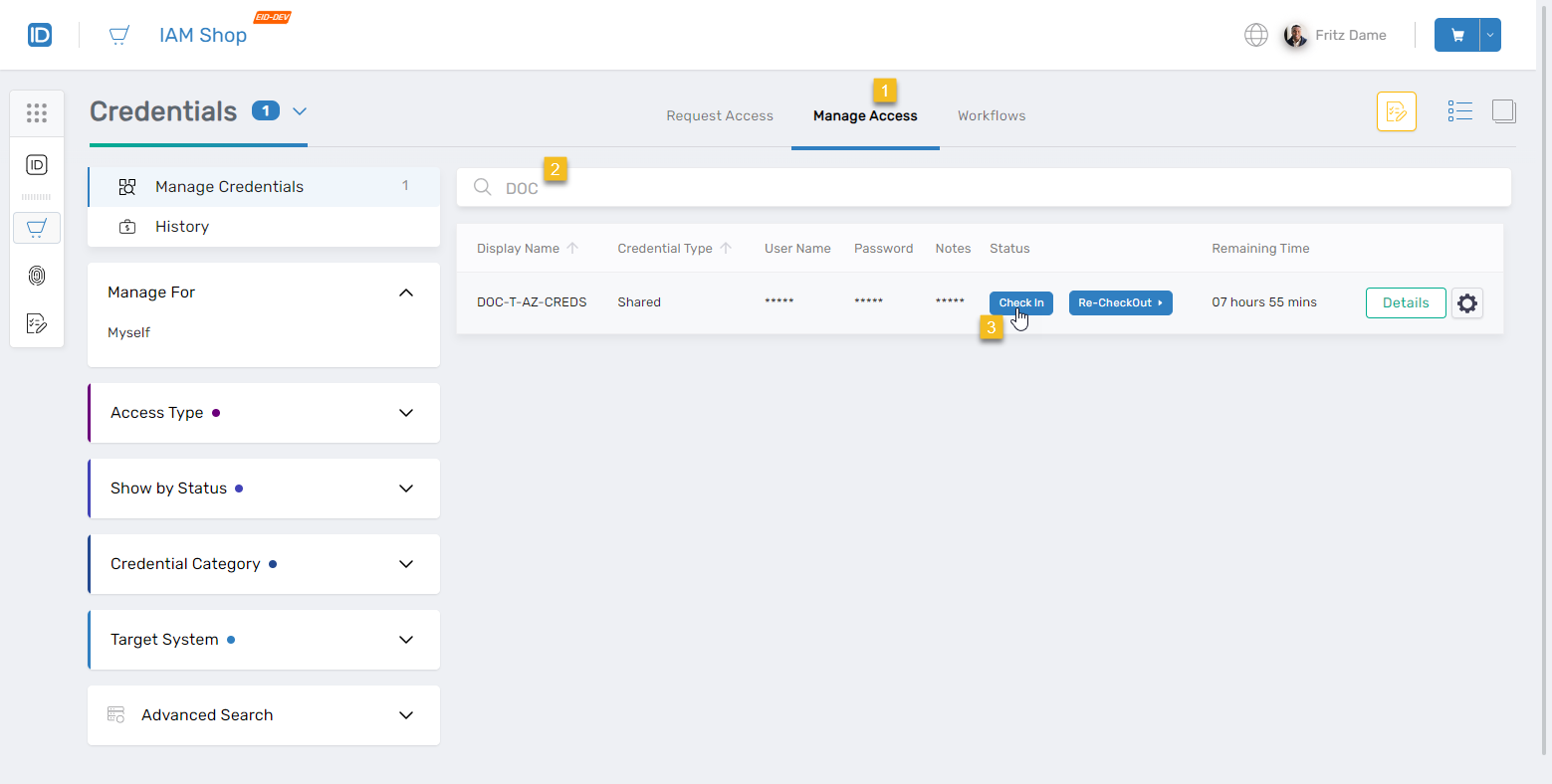Switch to list view icon
Viewport: 1552px width, 784px height.
pyautogui.click(x=1459, y=111)
